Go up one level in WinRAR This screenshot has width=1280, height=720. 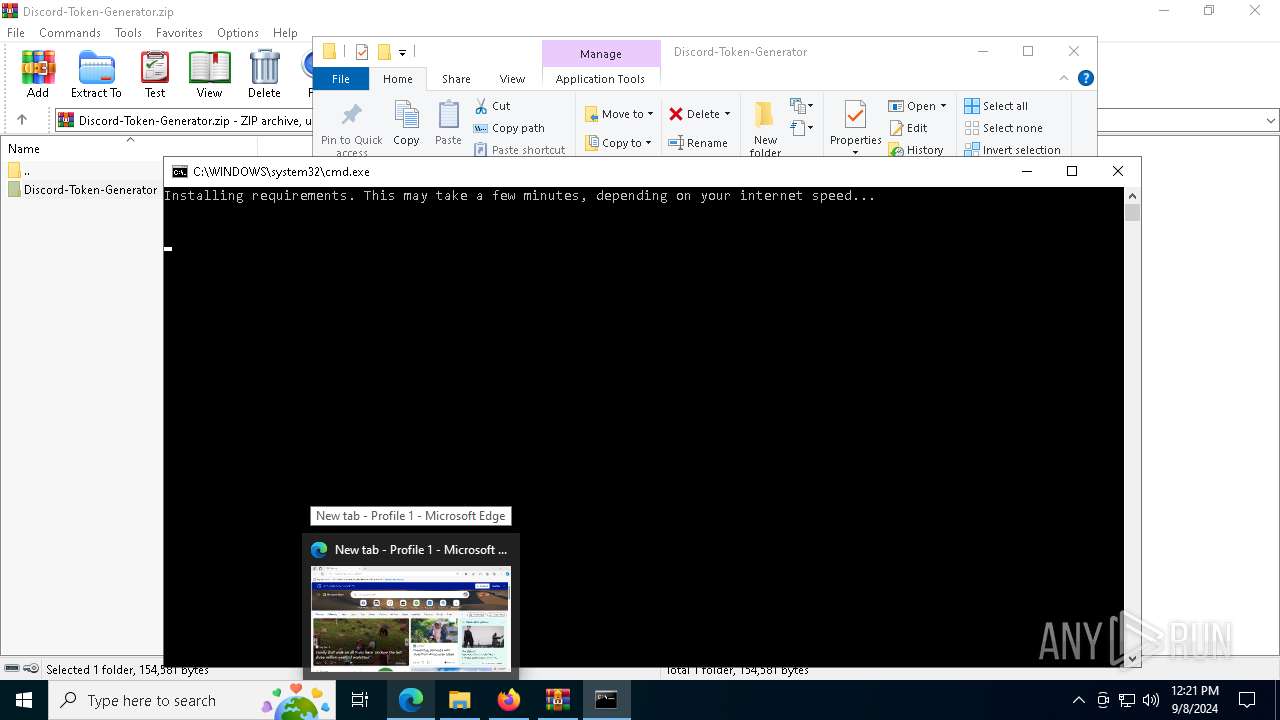click(x=22, y=120)
